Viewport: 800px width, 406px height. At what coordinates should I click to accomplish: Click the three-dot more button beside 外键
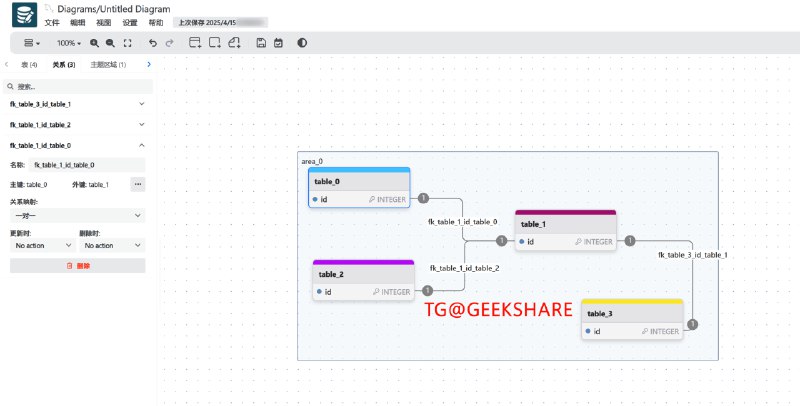pyautogui.click(x=138, y=184)
